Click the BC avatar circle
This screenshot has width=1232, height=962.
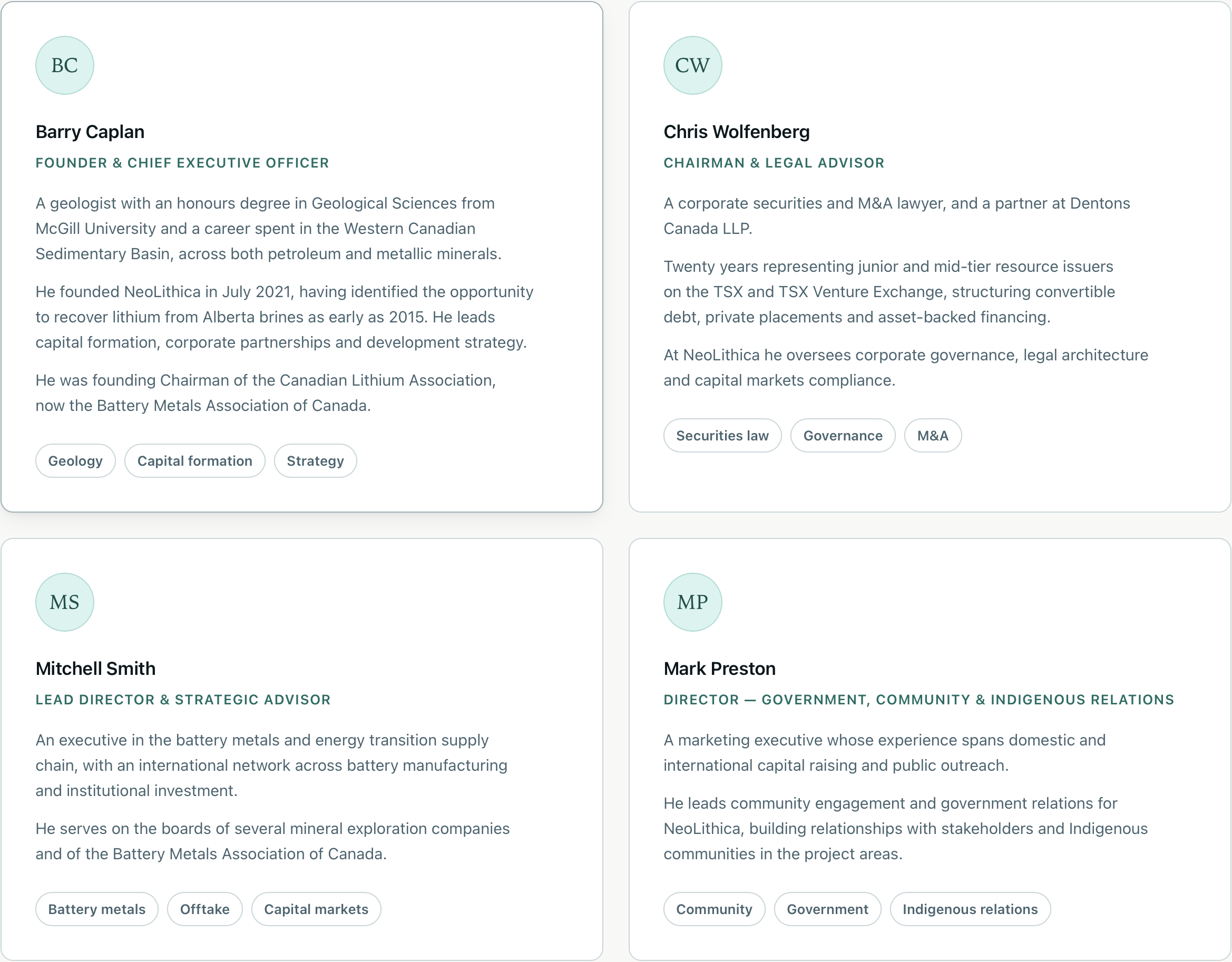[64, 65]
